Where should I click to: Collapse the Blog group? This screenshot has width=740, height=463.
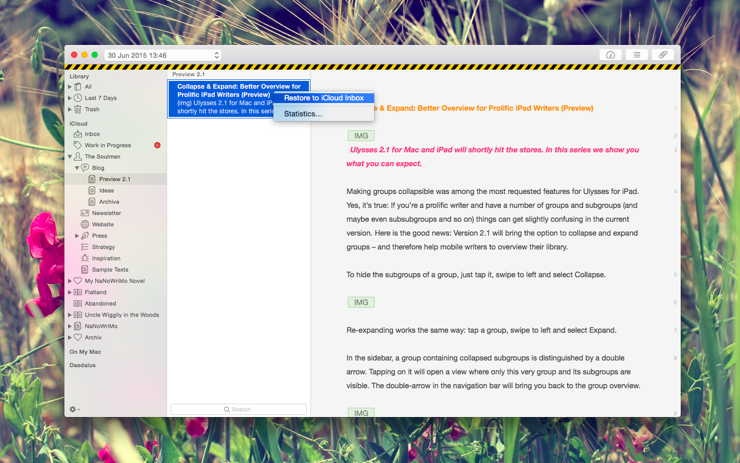tap(77, 168)
